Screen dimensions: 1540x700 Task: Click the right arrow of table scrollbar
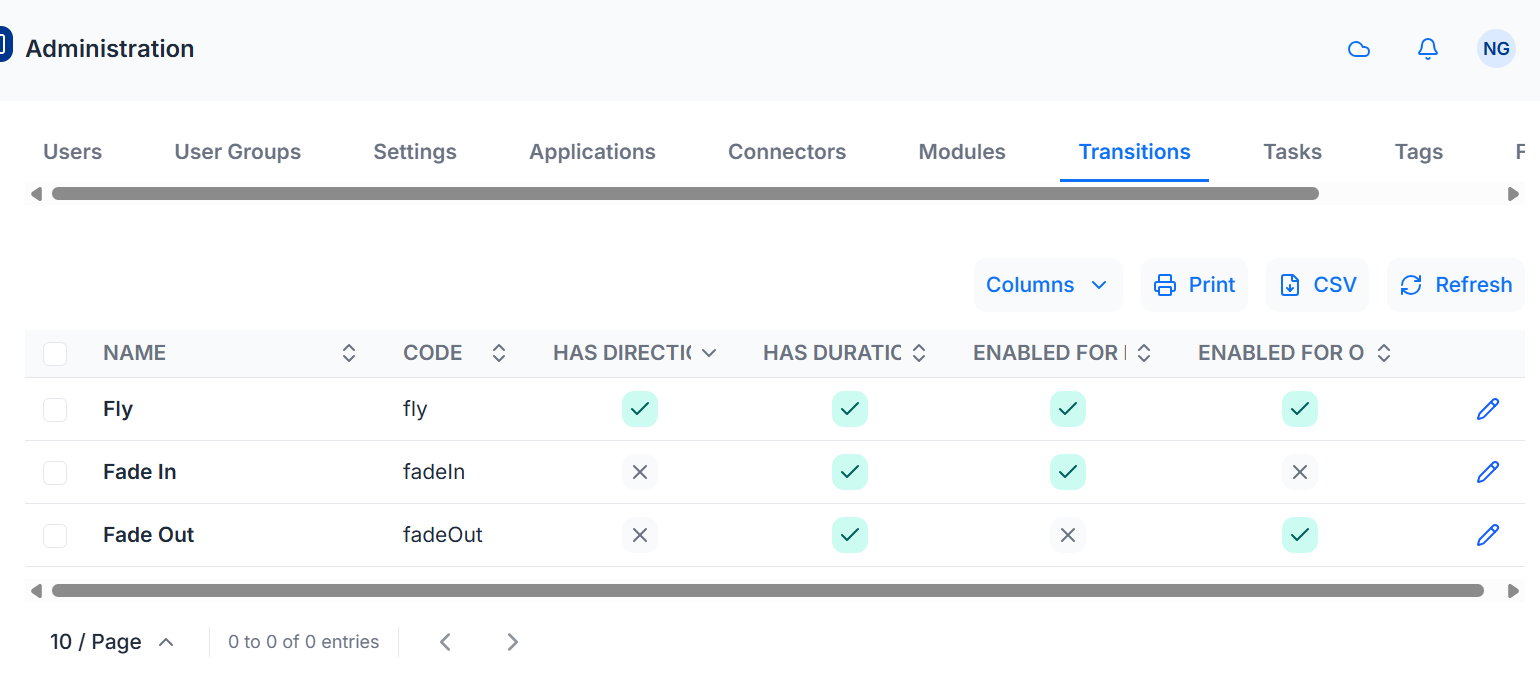point(1514,591)
